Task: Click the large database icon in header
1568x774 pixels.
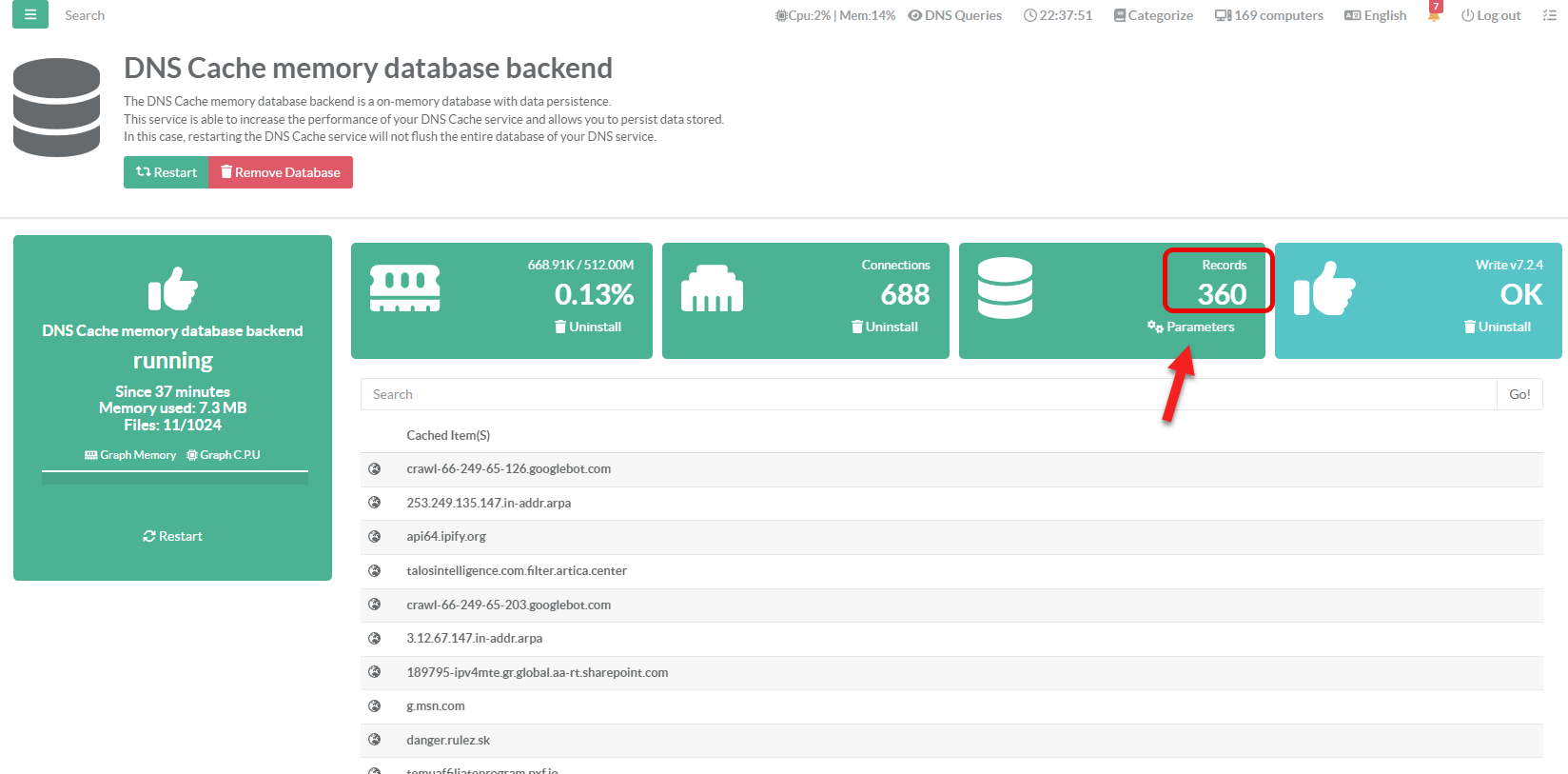Action: [56, 108]
